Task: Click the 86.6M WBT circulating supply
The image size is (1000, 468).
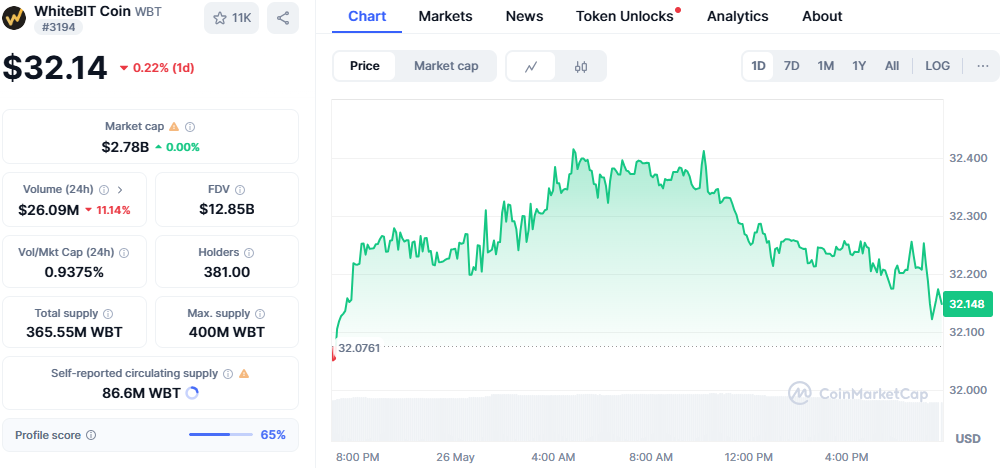Action: [142, 393]
